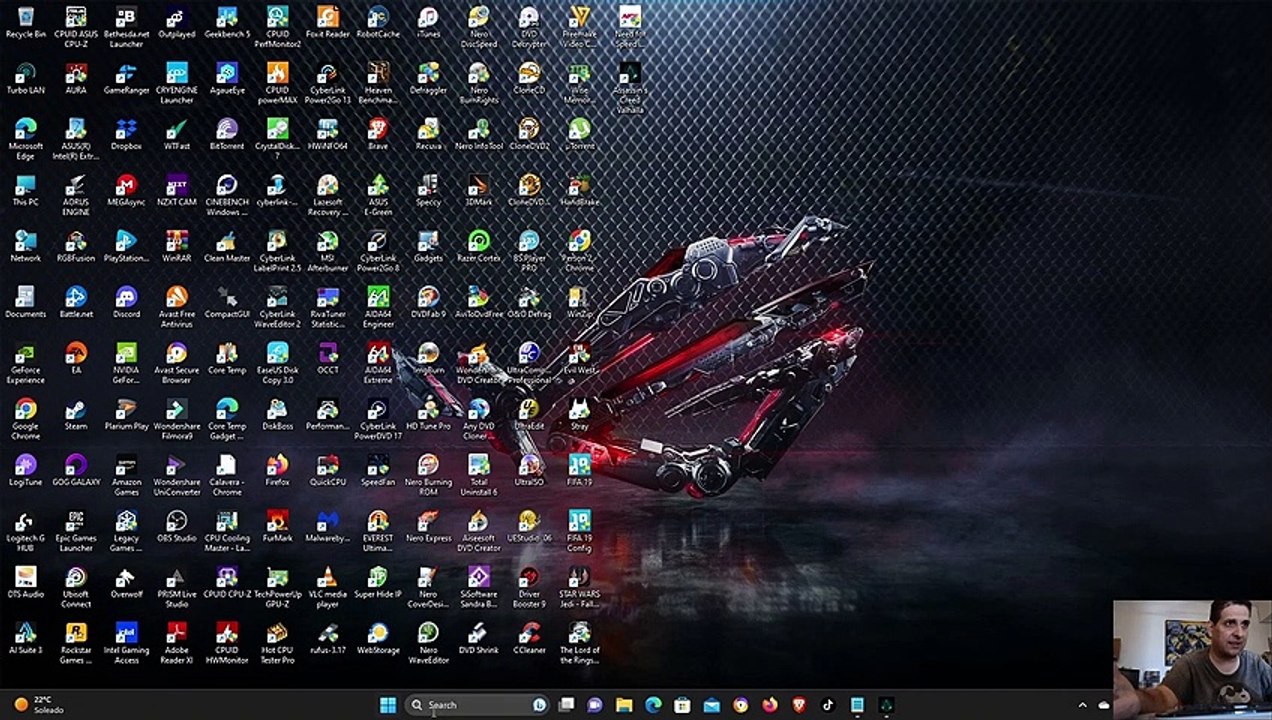Click the taskbar Search box

477,705
